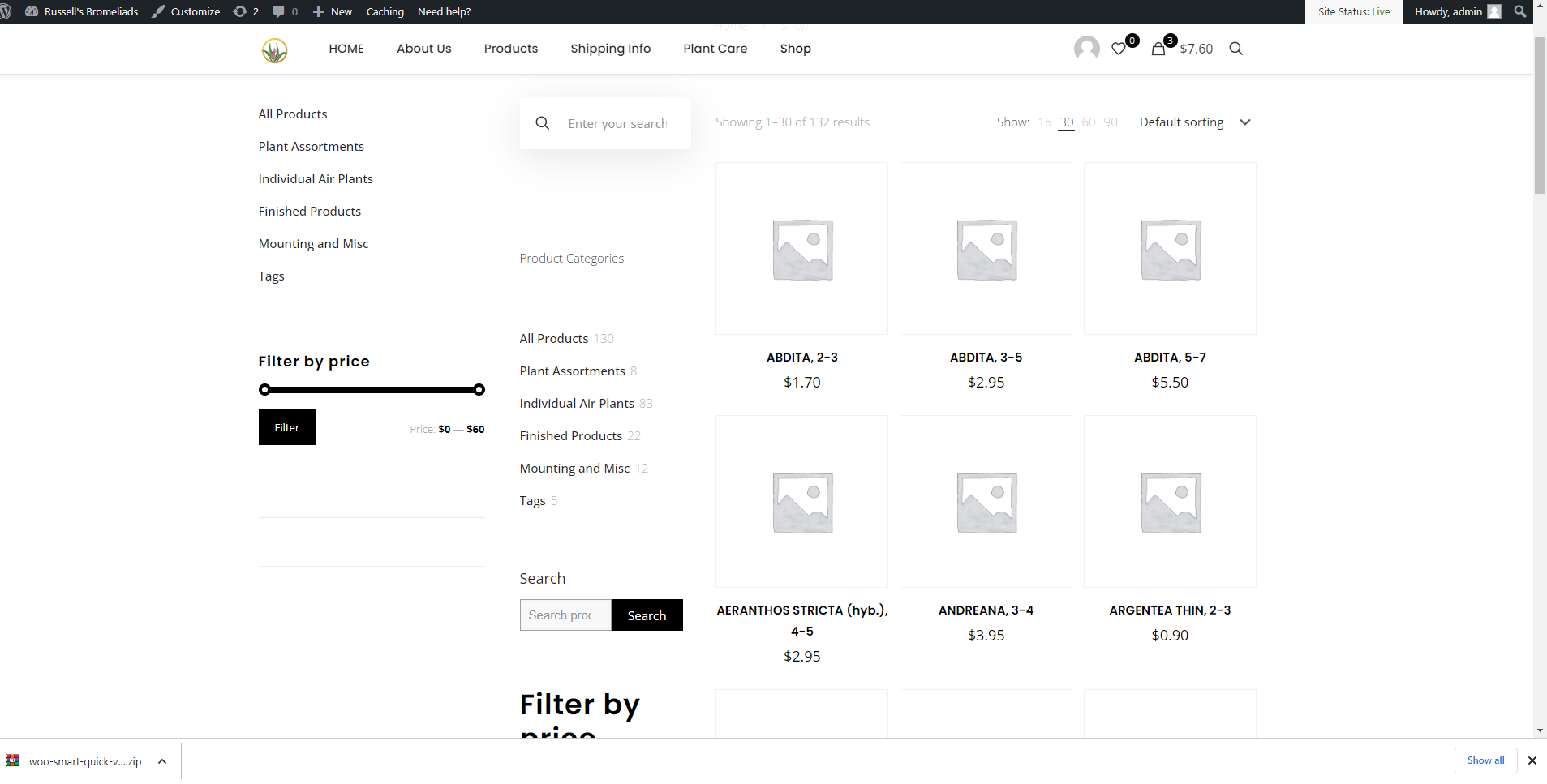
Task: Go to the site via the bromeliad logo
Action: 275,49
